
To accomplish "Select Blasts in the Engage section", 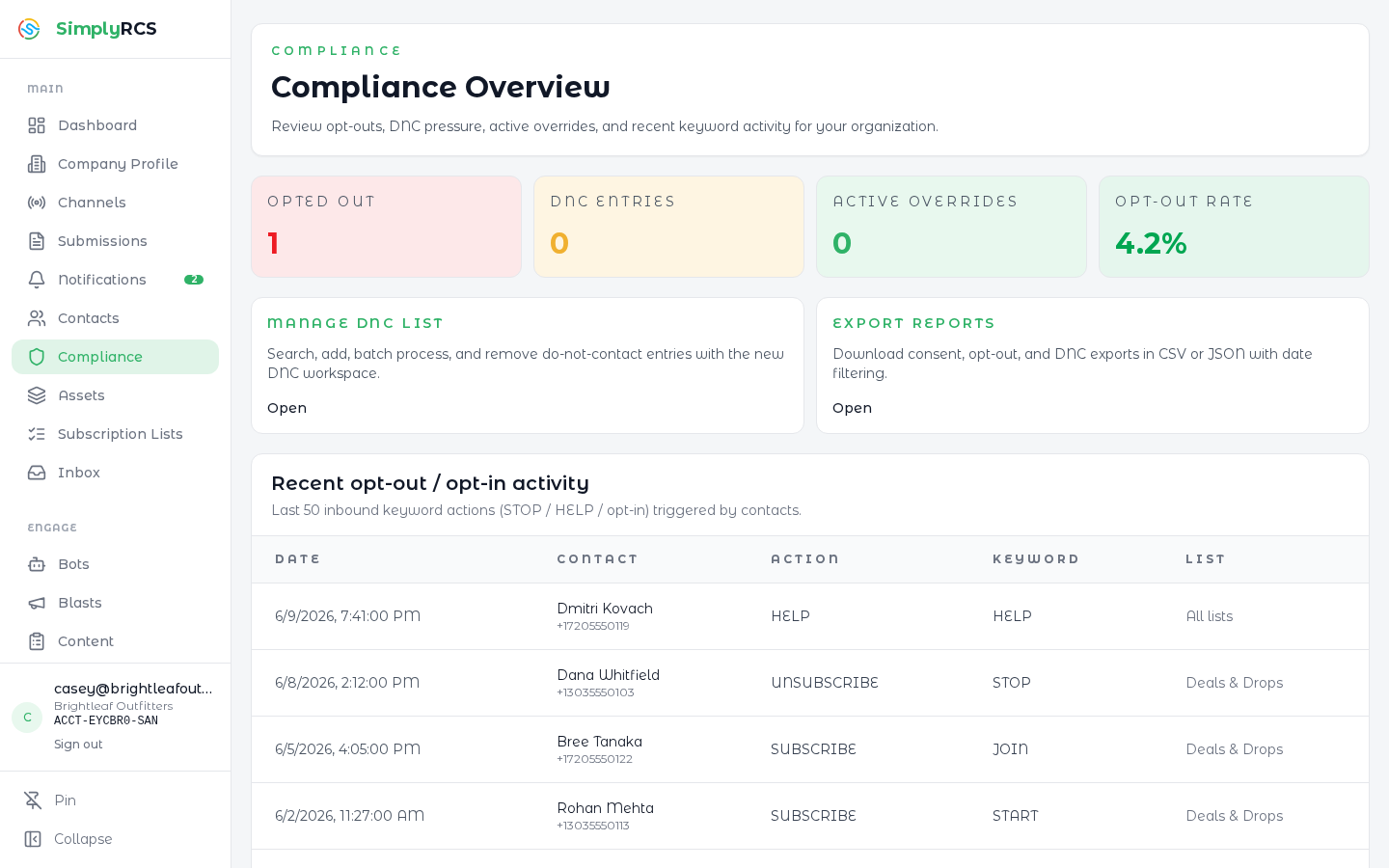I will point(115,603).
